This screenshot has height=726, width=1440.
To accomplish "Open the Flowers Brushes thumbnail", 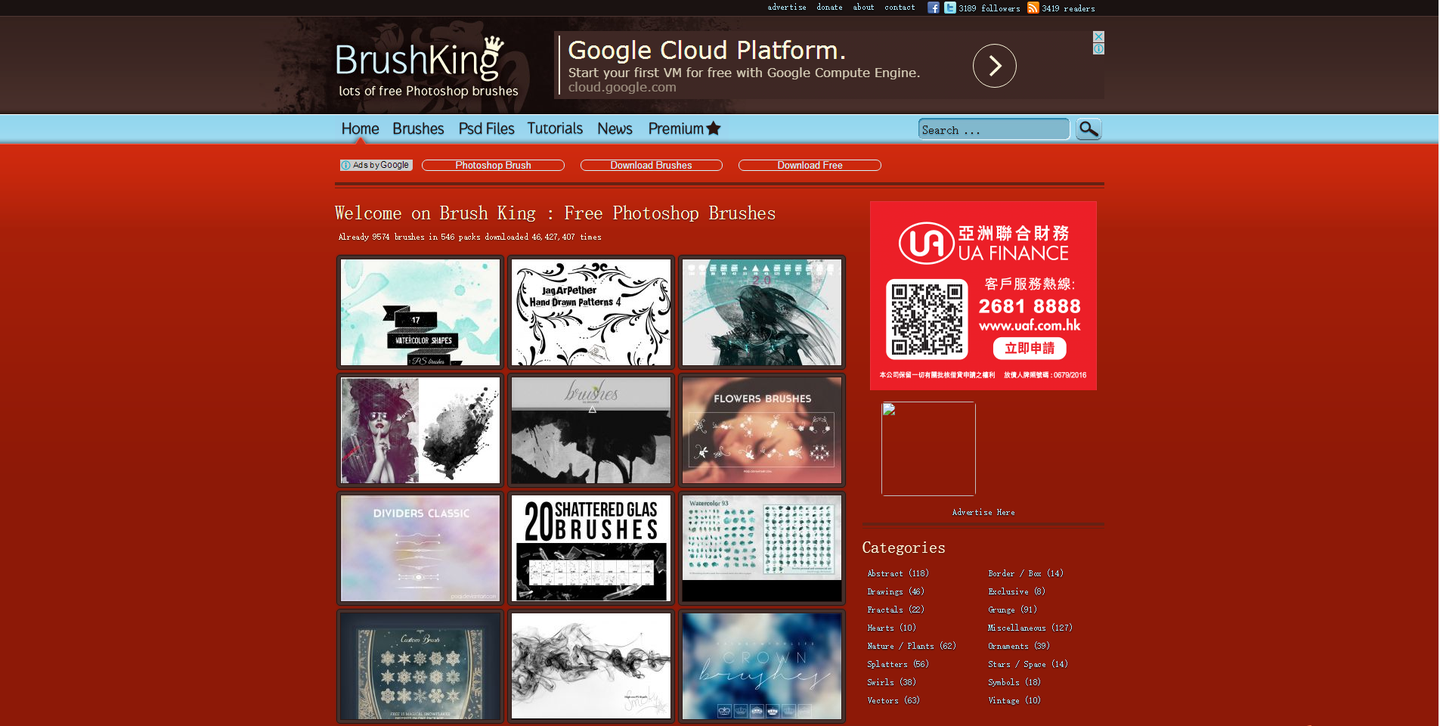I will pos(762,430).
